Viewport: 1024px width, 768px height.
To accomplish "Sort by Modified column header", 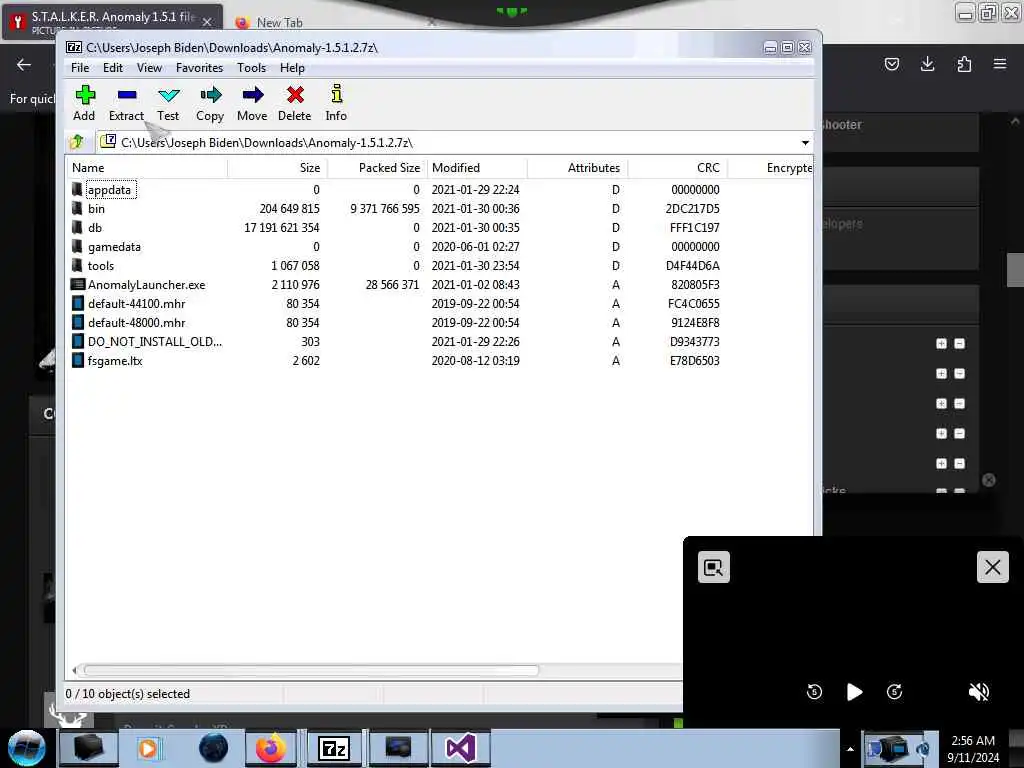I will 477,168.
